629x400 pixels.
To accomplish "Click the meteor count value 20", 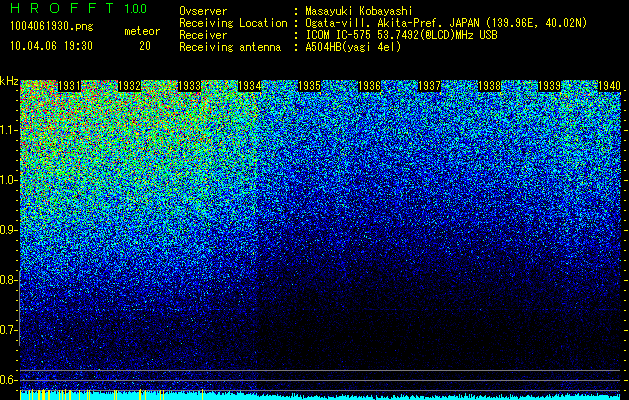I will coord(145,46).
